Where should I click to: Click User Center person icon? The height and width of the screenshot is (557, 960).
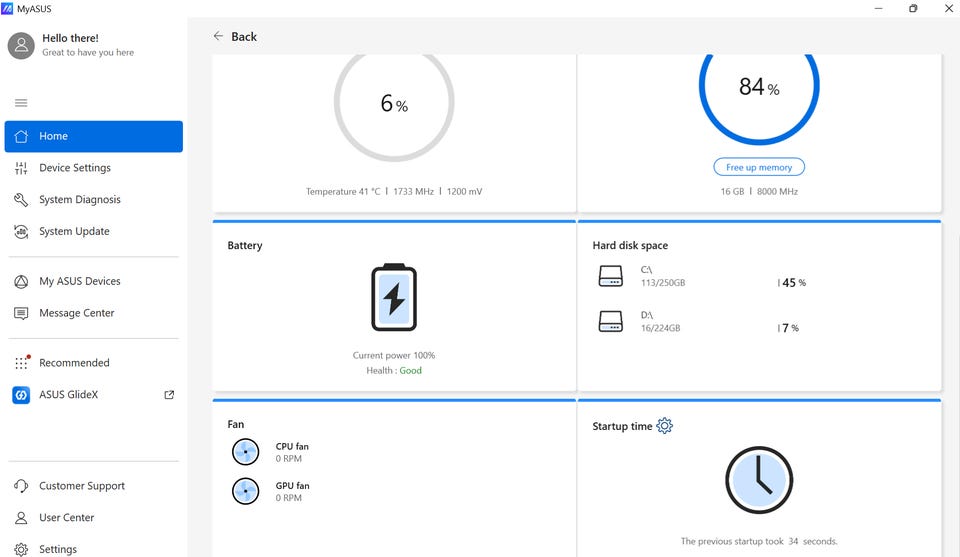pyautogui.click(x=21, y=518)
